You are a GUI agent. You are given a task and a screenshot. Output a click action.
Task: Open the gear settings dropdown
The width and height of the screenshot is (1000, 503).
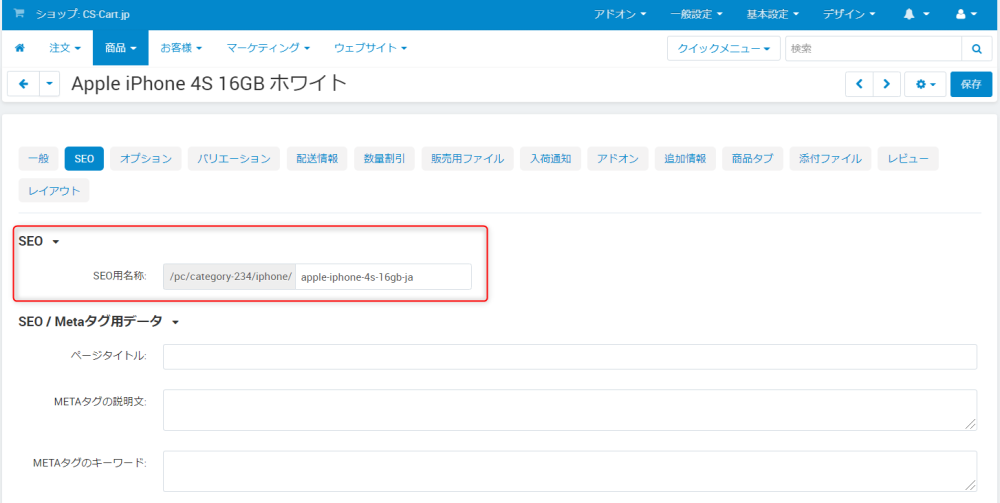pyautogui.click(x=925, y=84)
